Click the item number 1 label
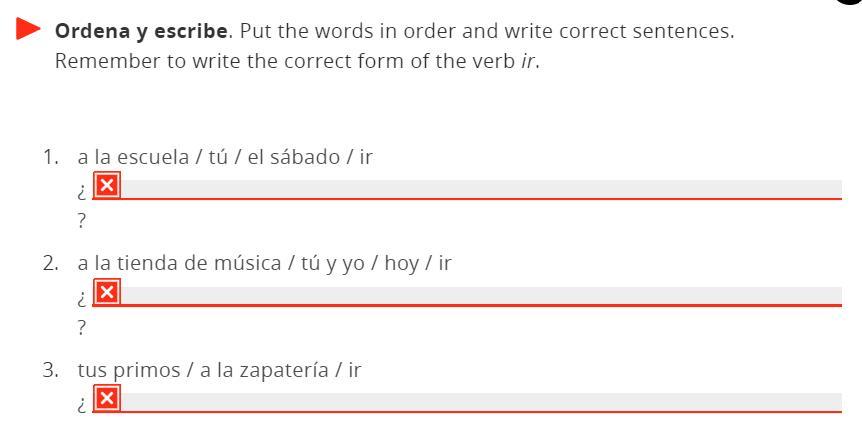This screenshot has height=443, width=862. coord(50,157)
